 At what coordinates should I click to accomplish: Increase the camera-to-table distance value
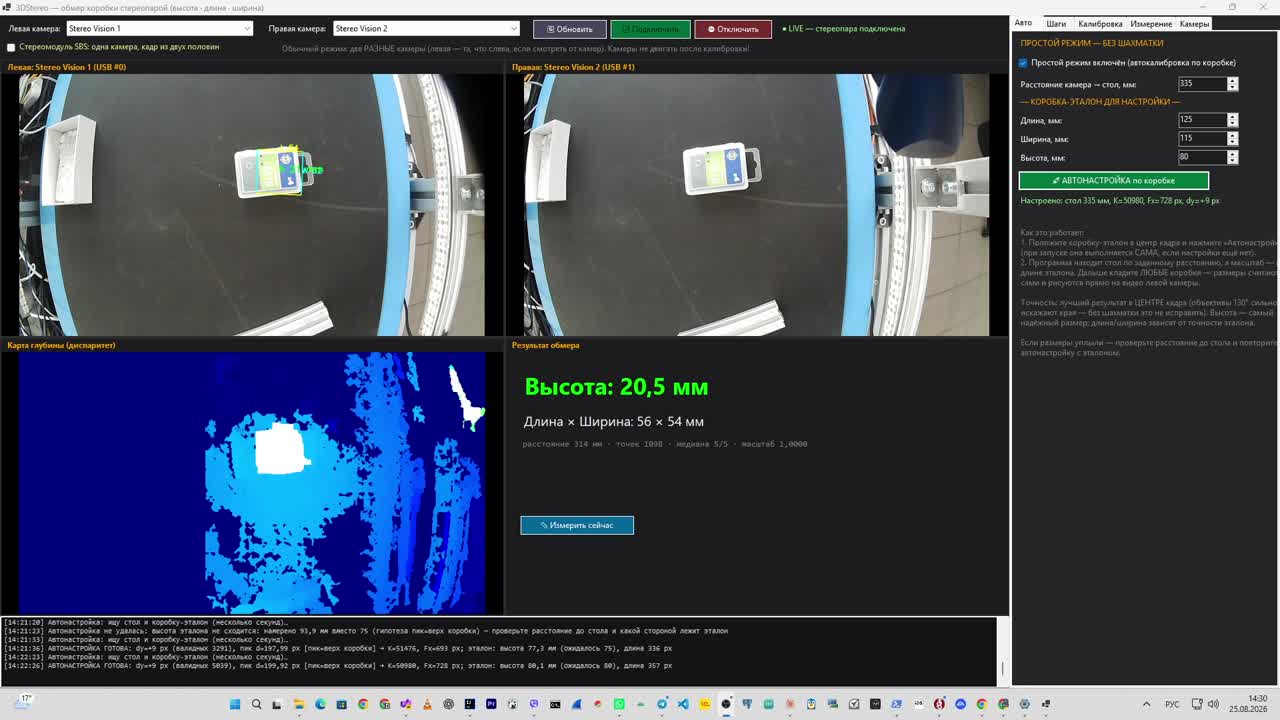click(1232, 81)
